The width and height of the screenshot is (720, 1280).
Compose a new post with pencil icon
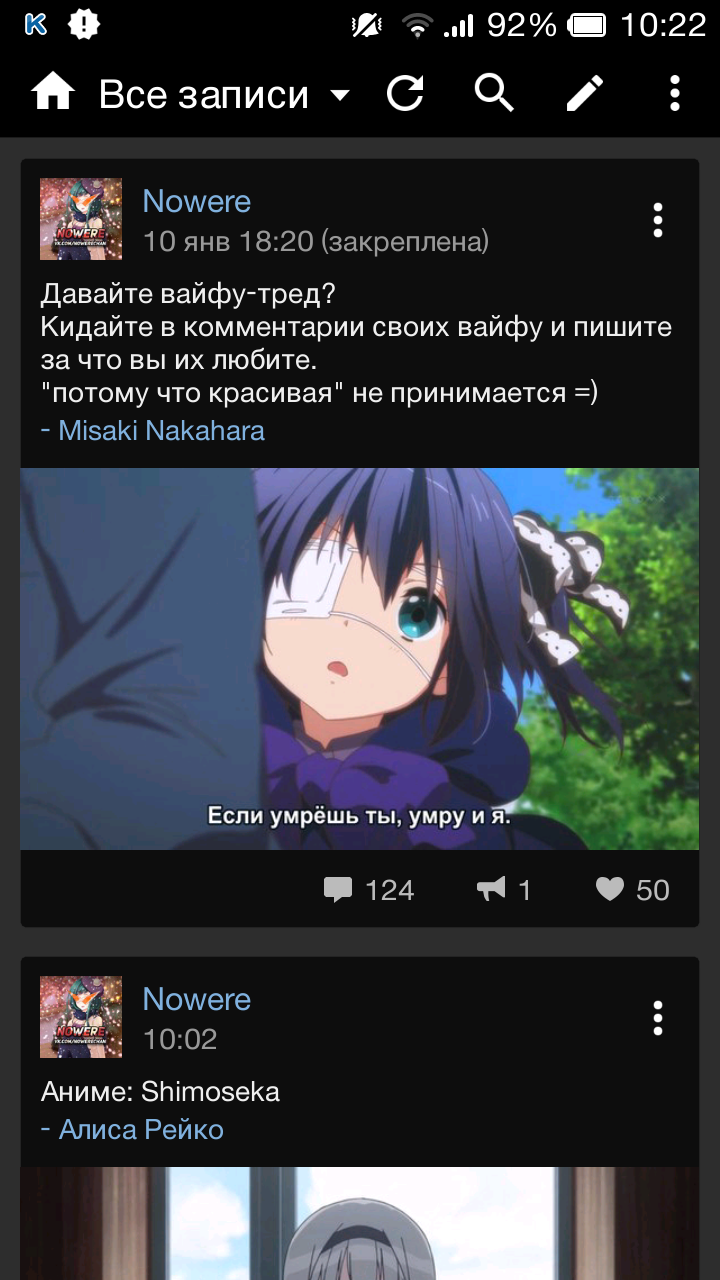(586, 94)
